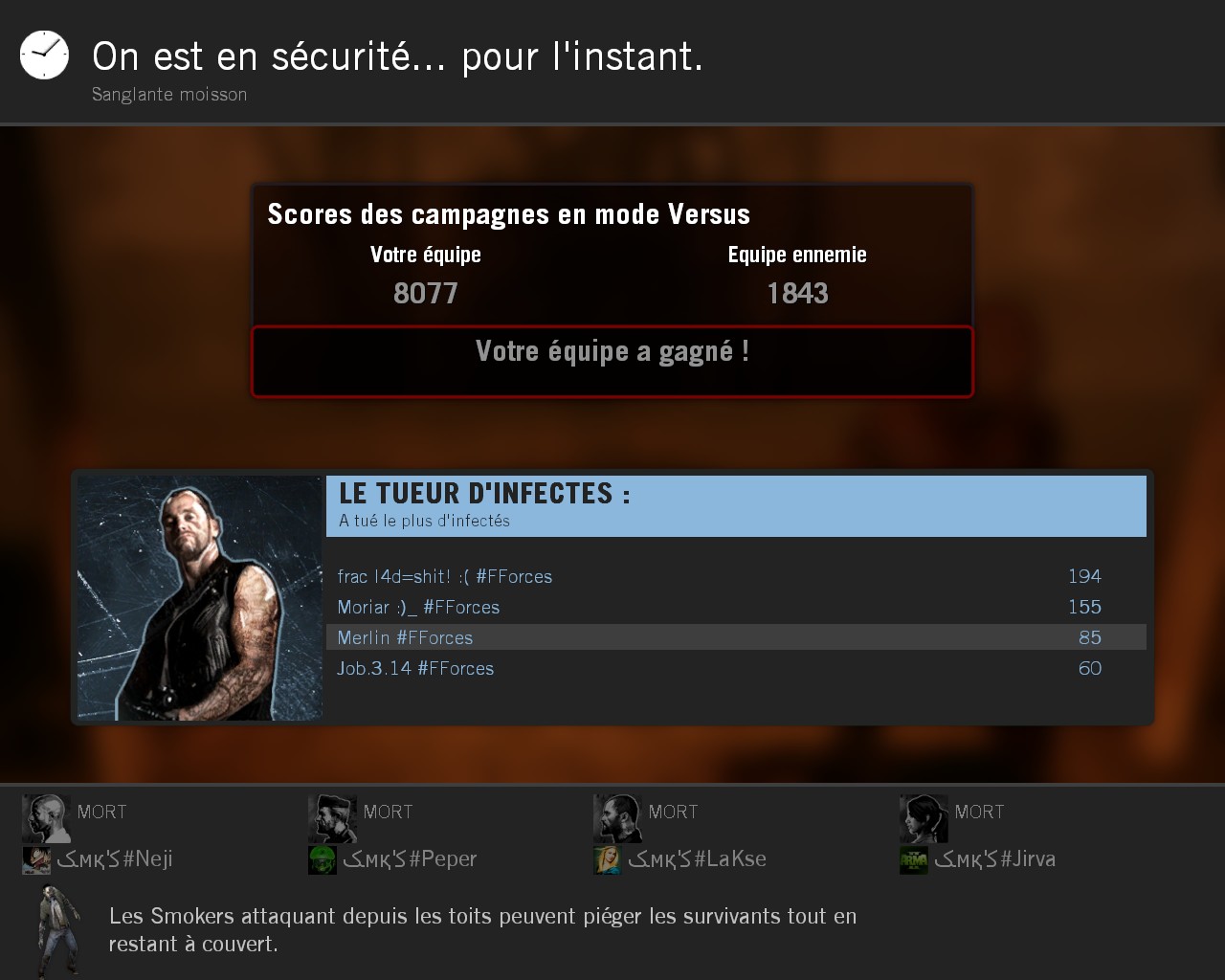This screenshot has height=980, width=1225.
Task: Click the green avatar next to Peper
Action: point(323,860)
